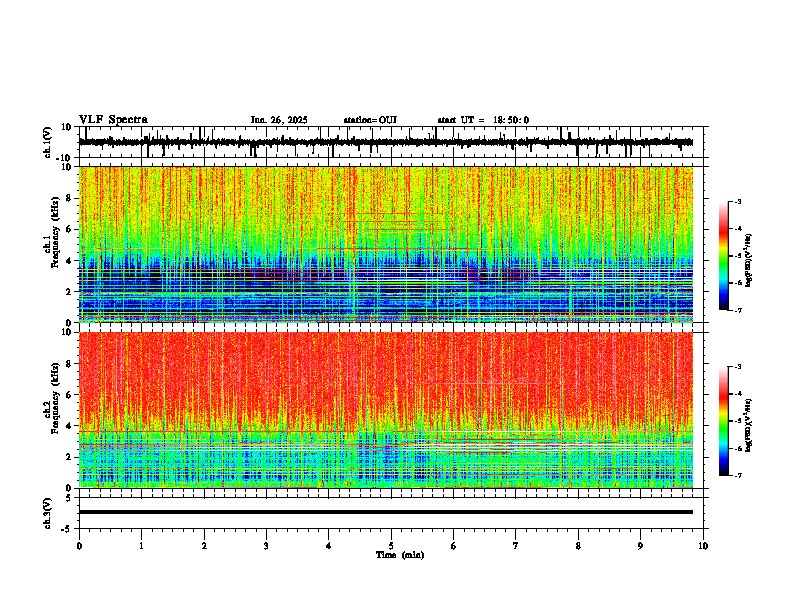Click the '6' kHz tick on ch.2 spectrogram
This screenshot has height=612, width=792.
pos(70,395)
